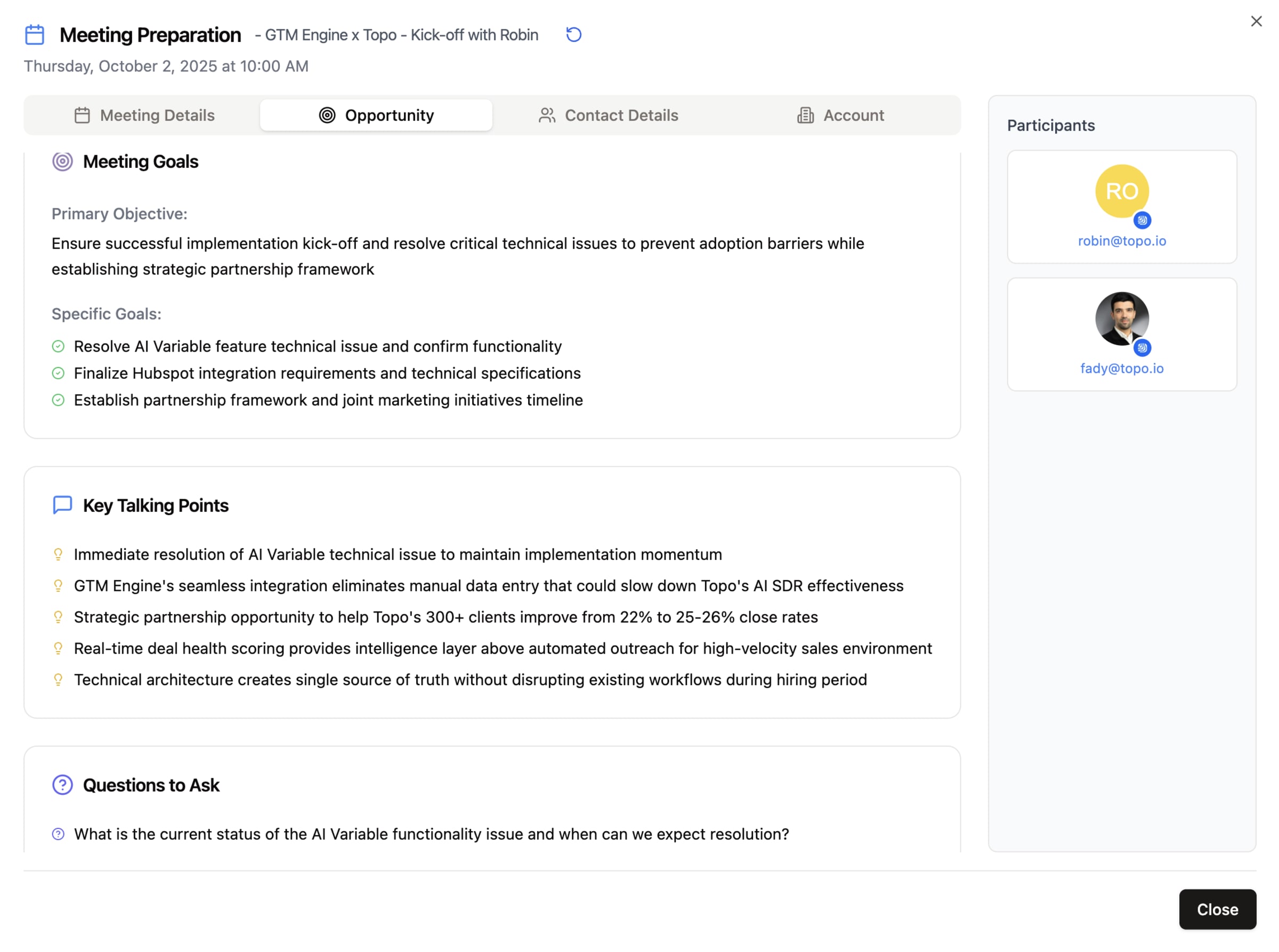Click the Meeting Goals target icon
The height and width of the screenshot is (952, 1279).
62,161
